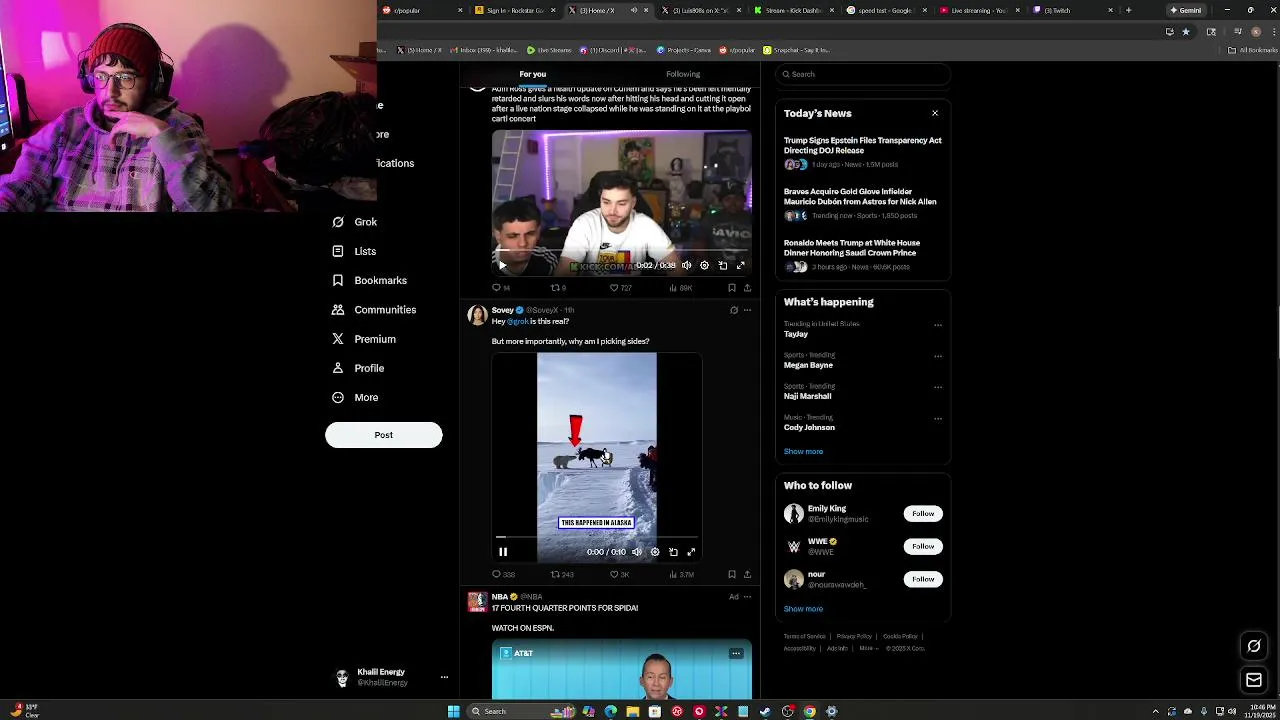Bookmark the Sovey post
The width and height of the screenshot is (1280, 720).
(732, 575)
